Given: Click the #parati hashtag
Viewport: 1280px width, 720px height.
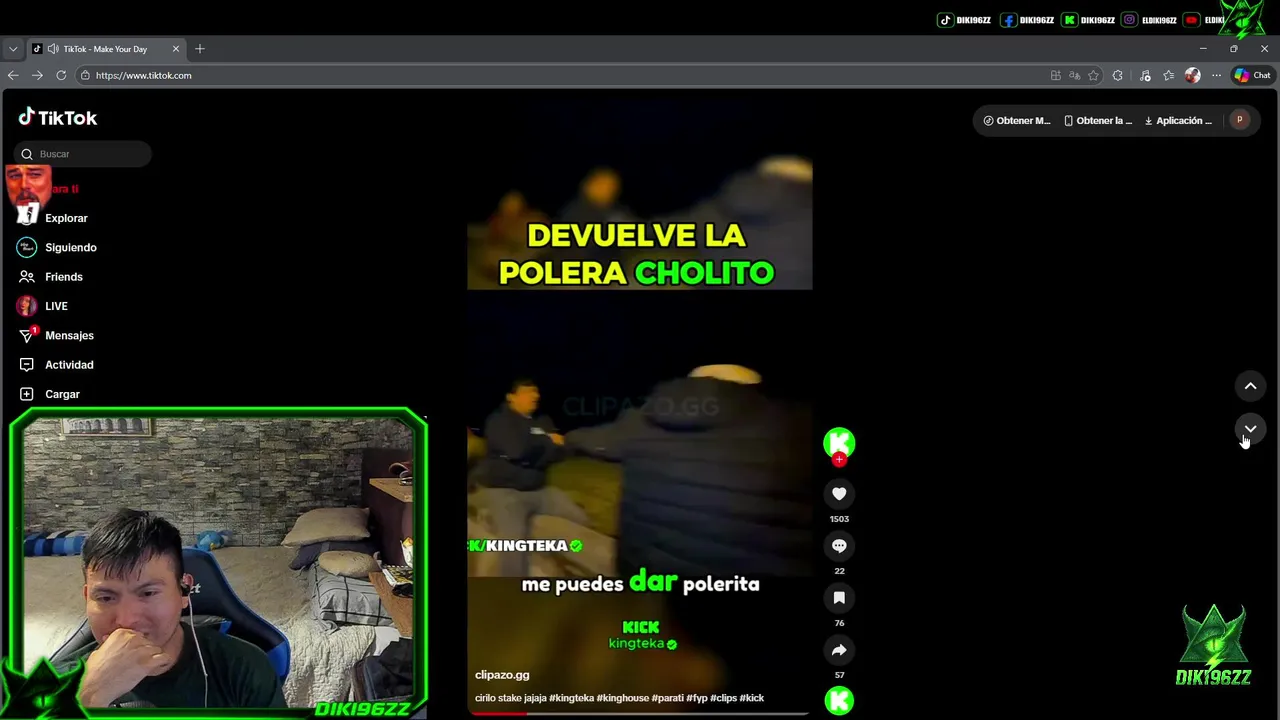Looking at the screenshot, I should (x=667, y=698).
